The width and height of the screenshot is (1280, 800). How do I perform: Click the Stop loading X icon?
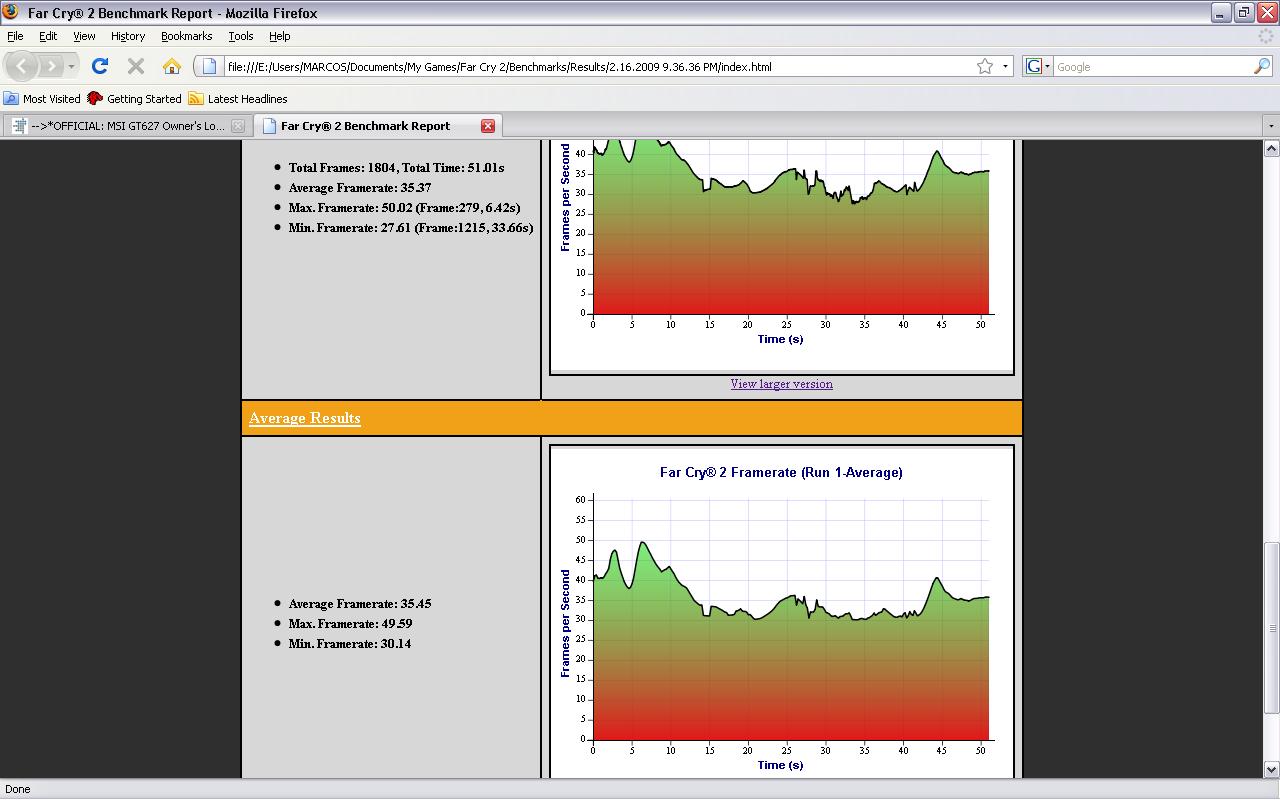pyautogui.click(x=136, y=66)
